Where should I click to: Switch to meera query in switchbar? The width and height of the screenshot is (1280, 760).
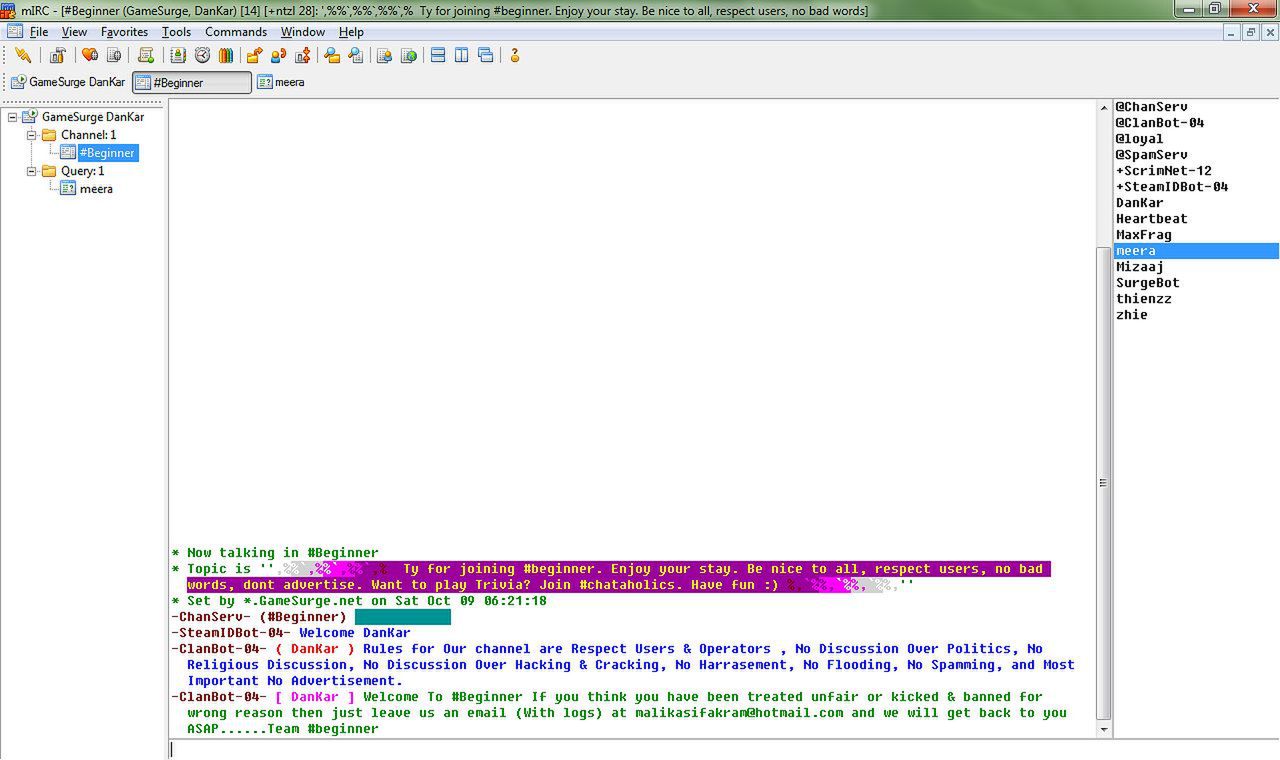click(x=281, y=83)
